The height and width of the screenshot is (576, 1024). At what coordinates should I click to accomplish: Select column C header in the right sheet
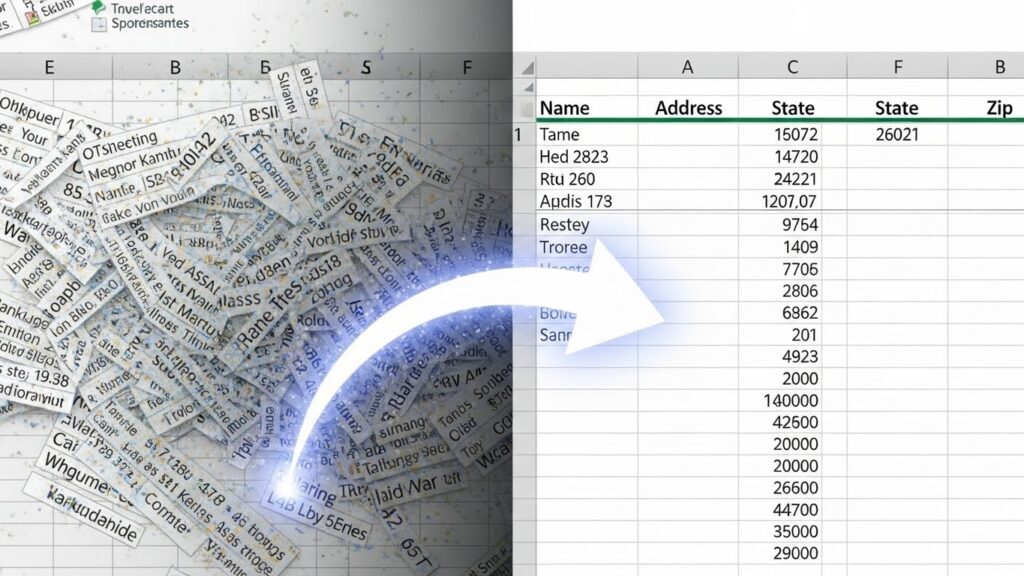792,67
